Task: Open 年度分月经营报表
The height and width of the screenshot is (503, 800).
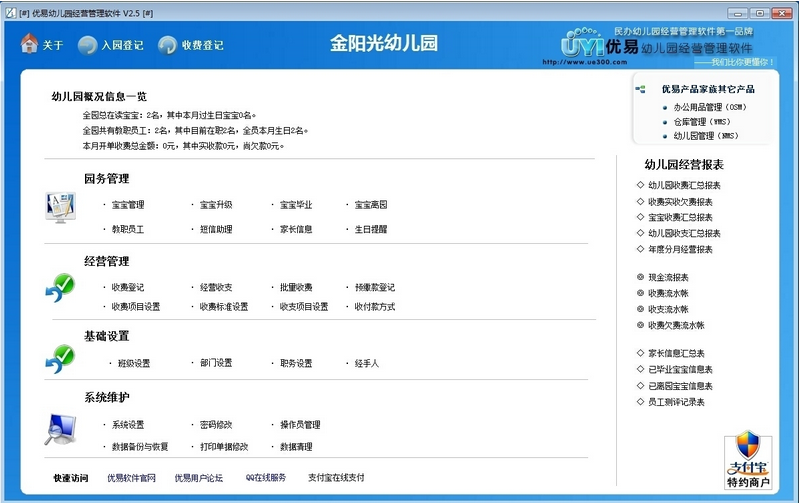Action: pos(680,249)
